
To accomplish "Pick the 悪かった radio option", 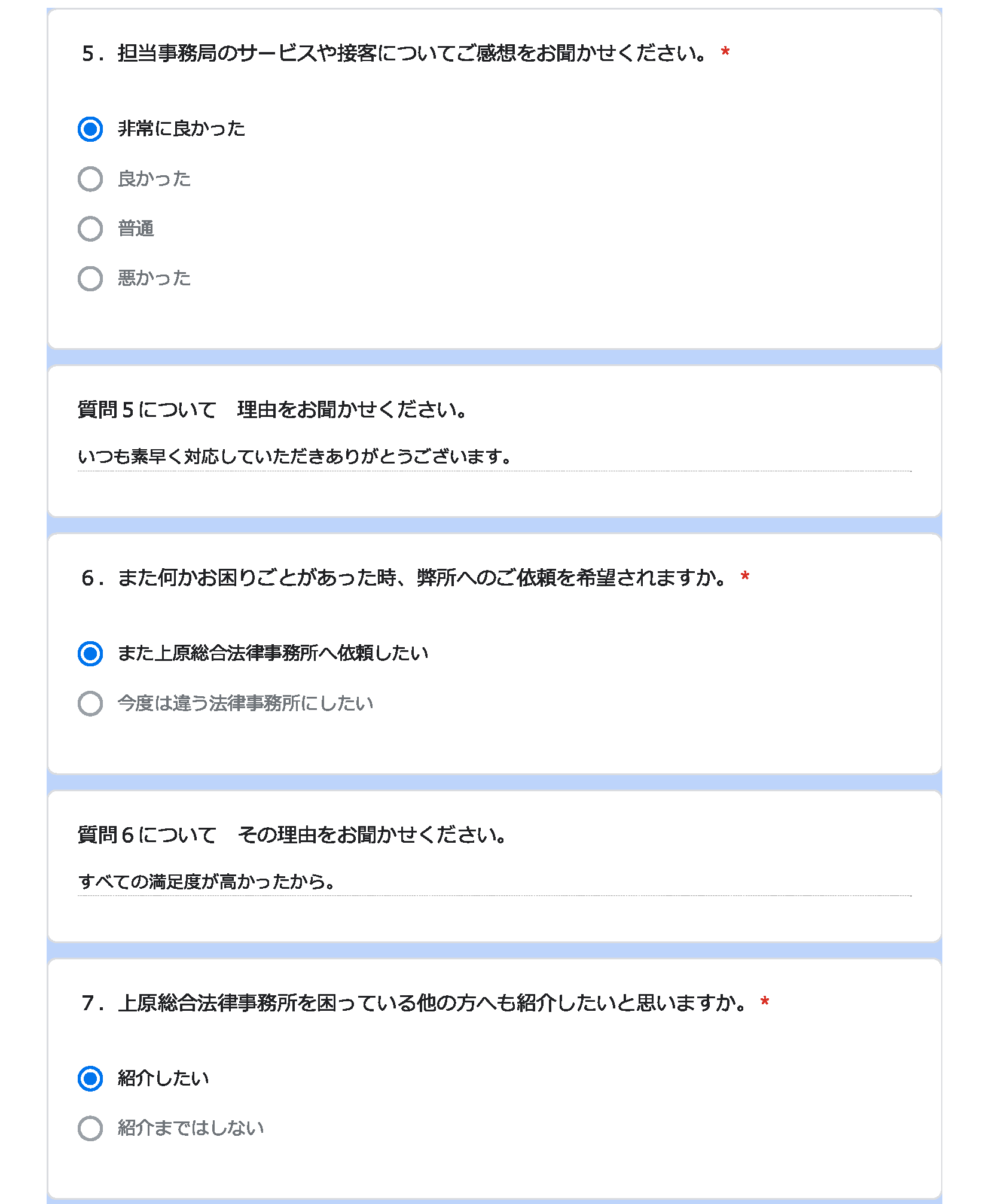I will pos(90,279).
